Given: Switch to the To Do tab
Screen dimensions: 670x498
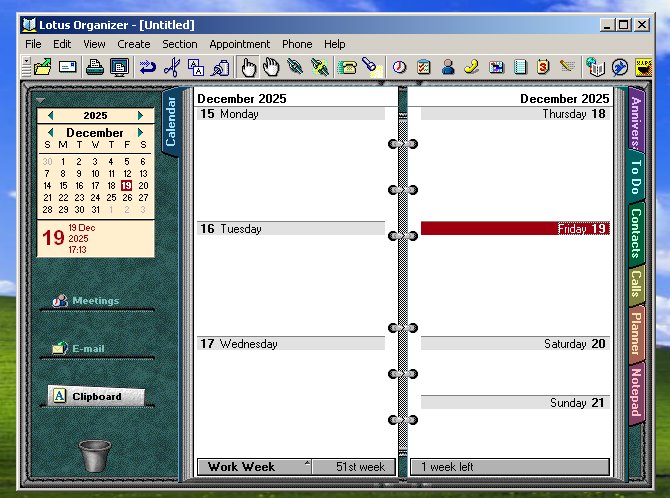Looking at the screenshot, I should [636, 176].
